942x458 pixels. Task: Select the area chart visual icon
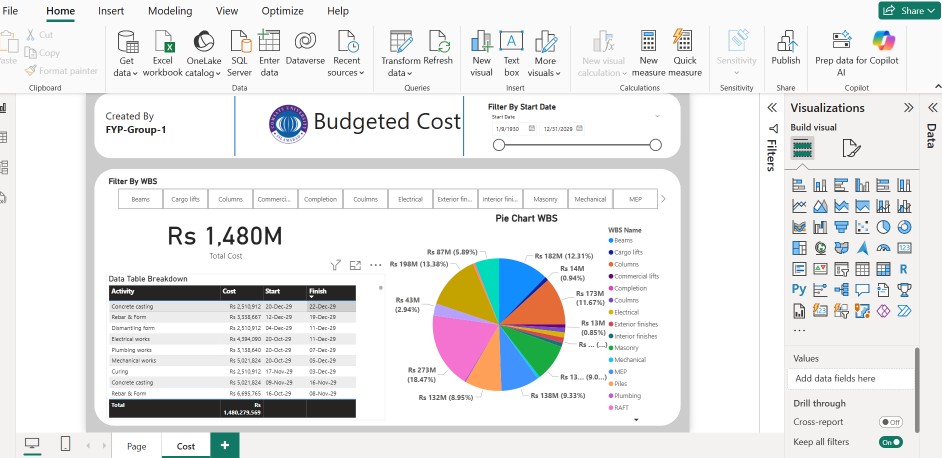[x=820, y=206]
